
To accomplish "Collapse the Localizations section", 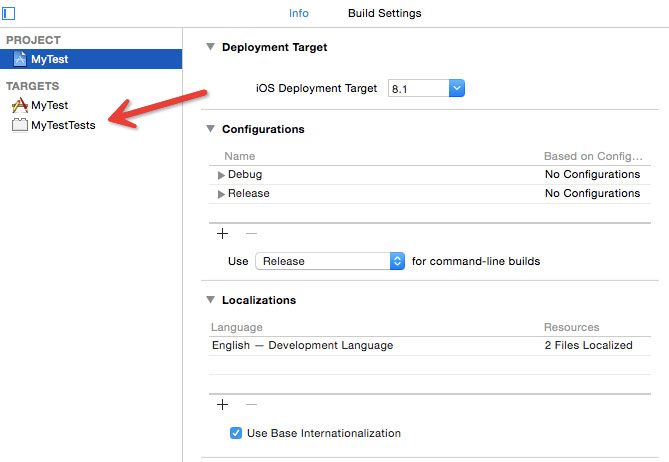I will click(x=210, y=300).
